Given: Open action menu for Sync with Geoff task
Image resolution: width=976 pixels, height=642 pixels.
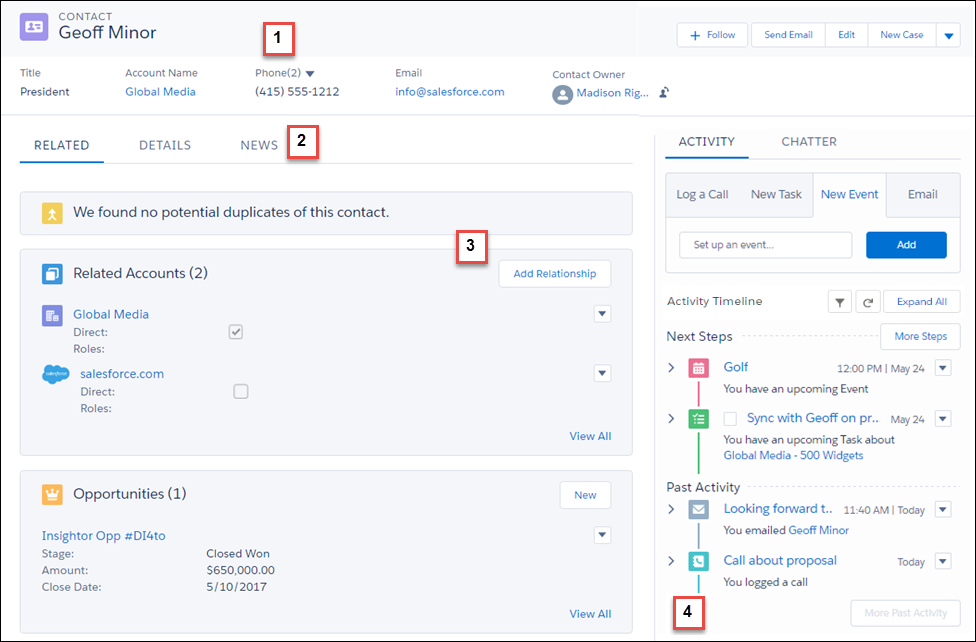Looking at the screenshot, I should tap(943, 419).
